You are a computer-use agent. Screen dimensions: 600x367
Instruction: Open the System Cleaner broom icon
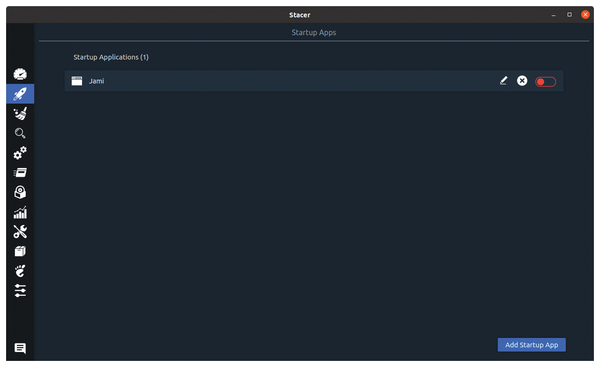pos(20,114)
